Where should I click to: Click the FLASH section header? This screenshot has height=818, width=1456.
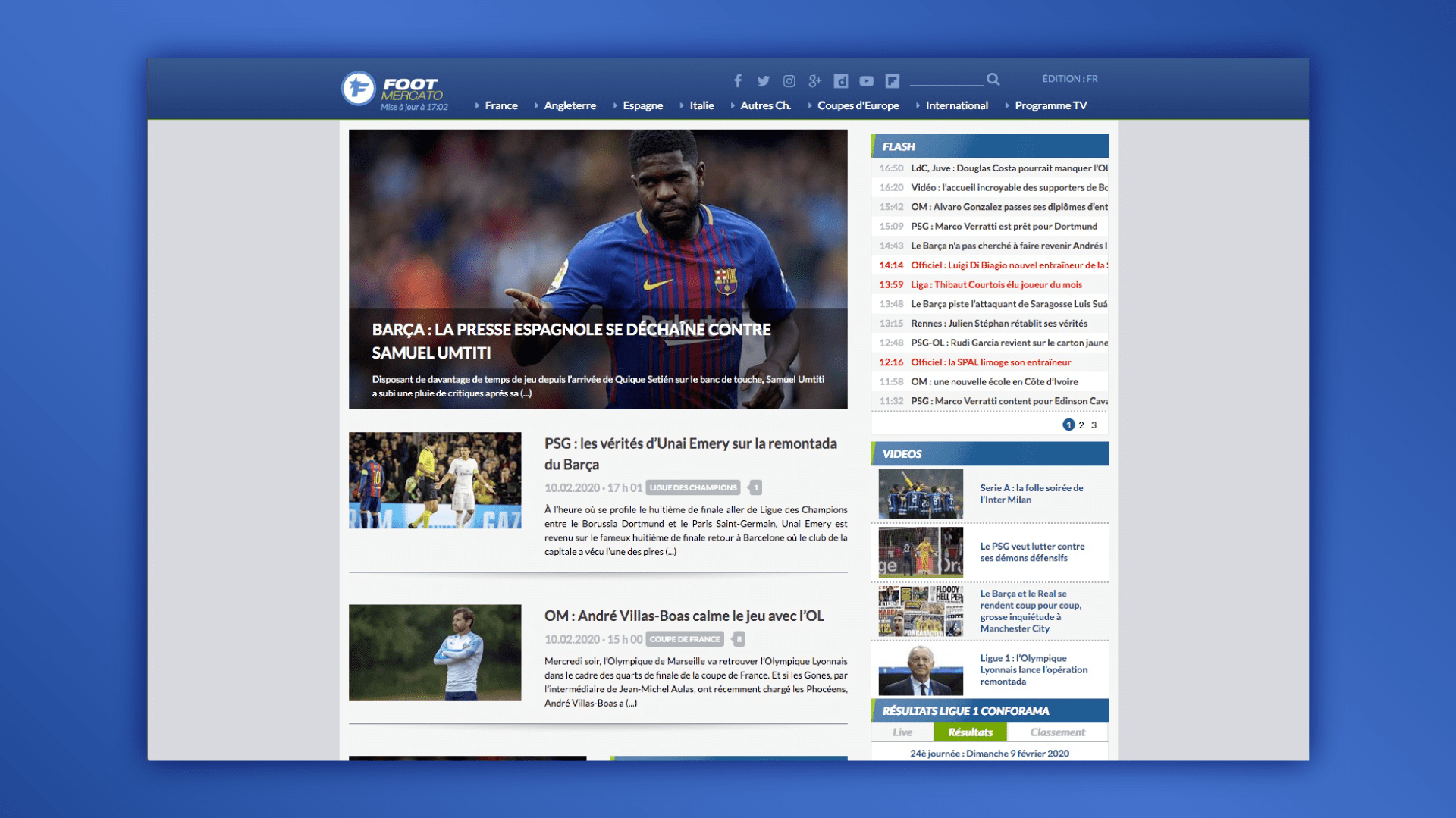(990, 146)
